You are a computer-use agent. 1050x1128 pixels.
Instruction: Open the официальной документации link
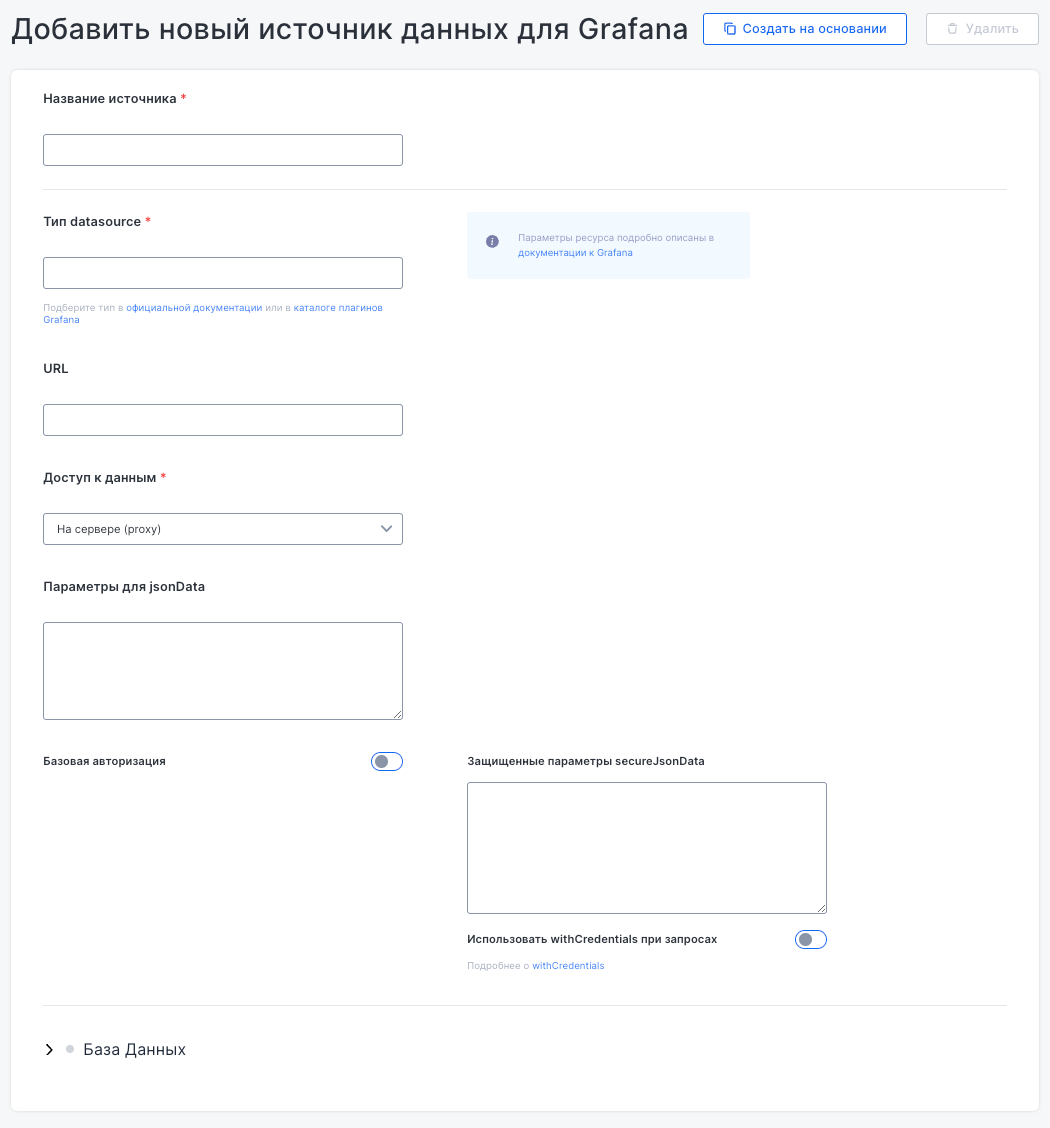194,308
